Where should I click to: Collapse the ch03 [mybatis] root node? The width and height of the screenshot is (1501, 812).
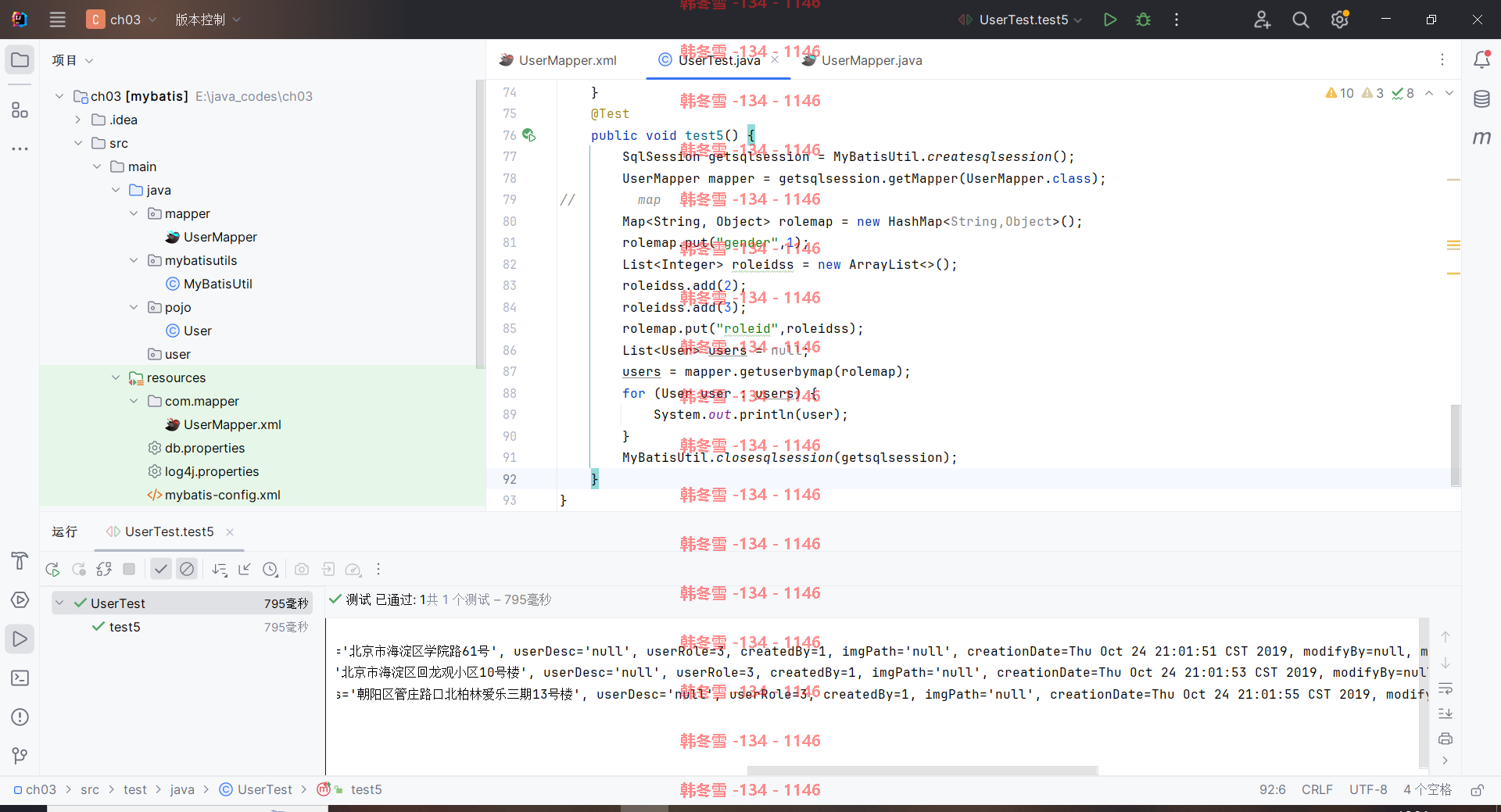click(59, 96)
